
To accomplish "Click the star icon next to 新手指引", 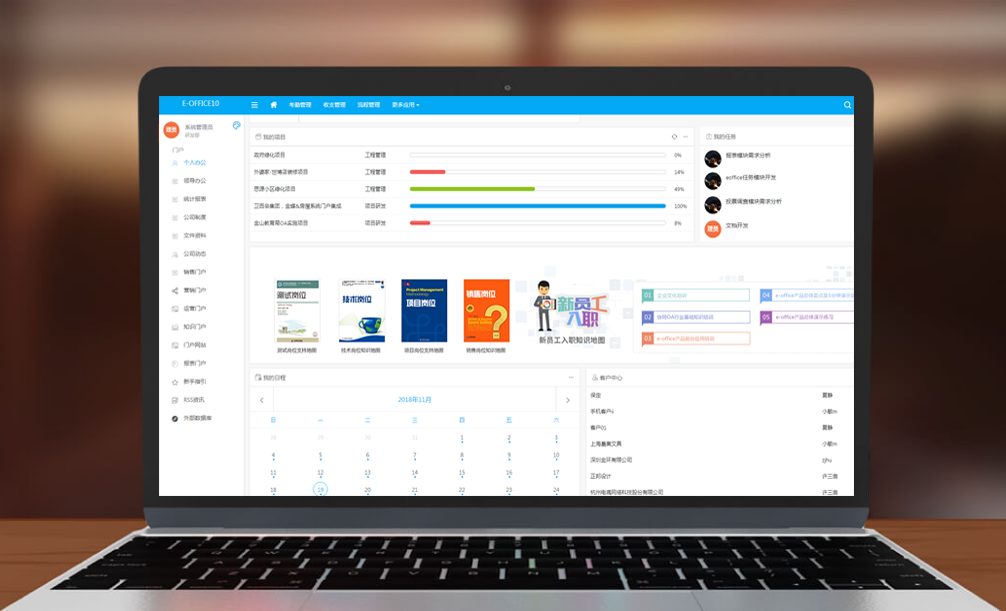I will point(175,381).
